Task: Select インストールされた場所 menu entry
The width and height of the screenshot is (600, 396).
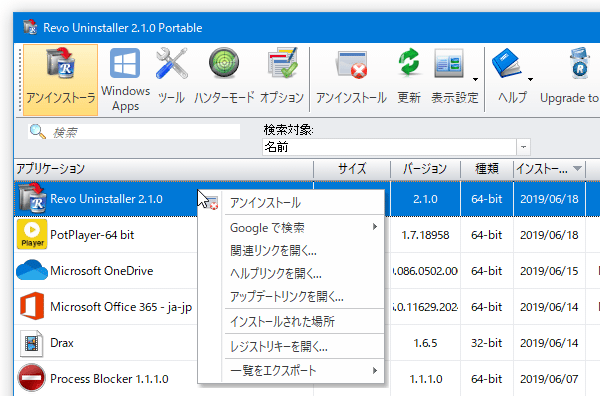Action: (x=304, y=321)
